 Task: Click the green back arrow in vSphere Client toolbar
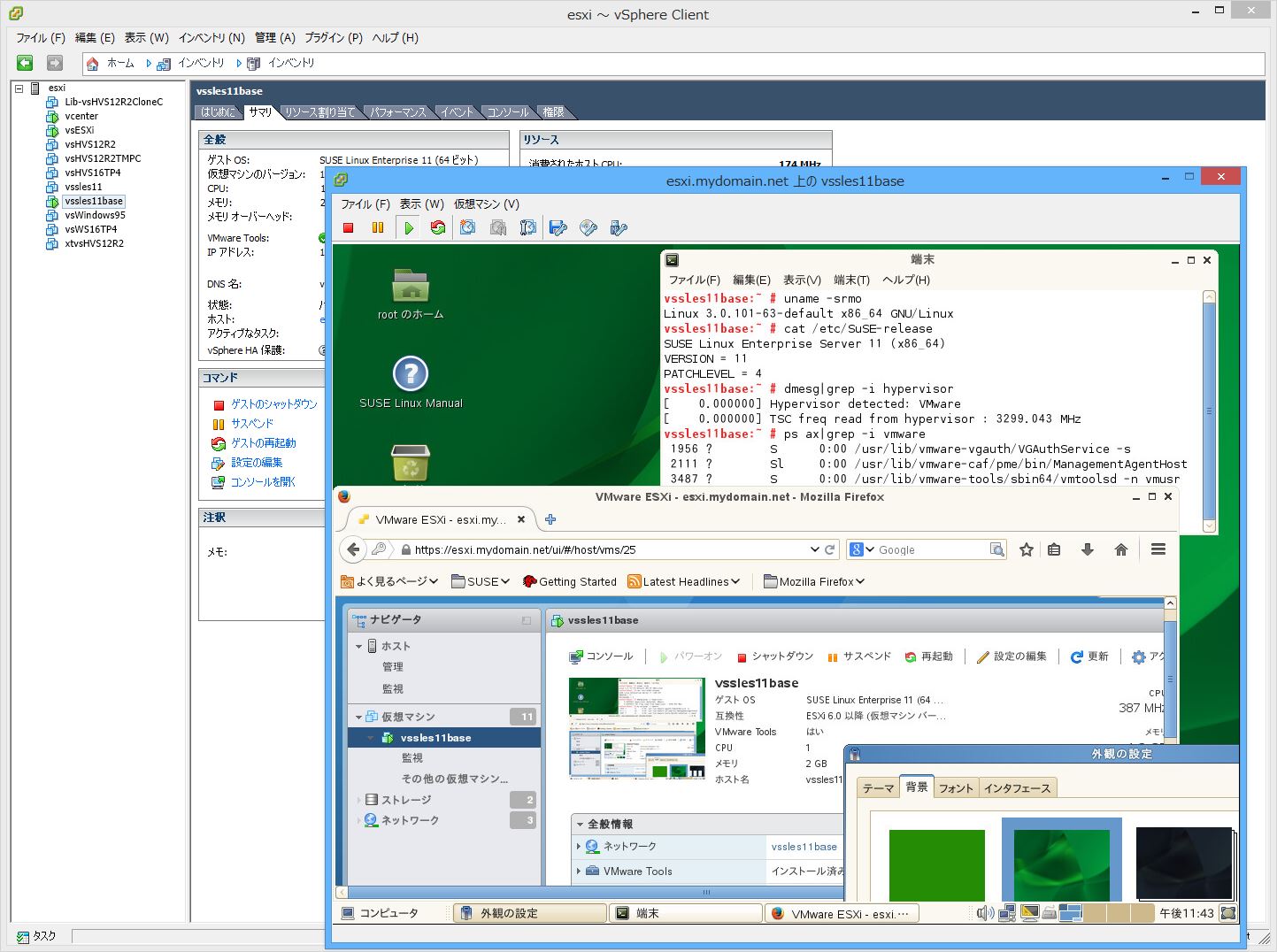coord(25,63)
